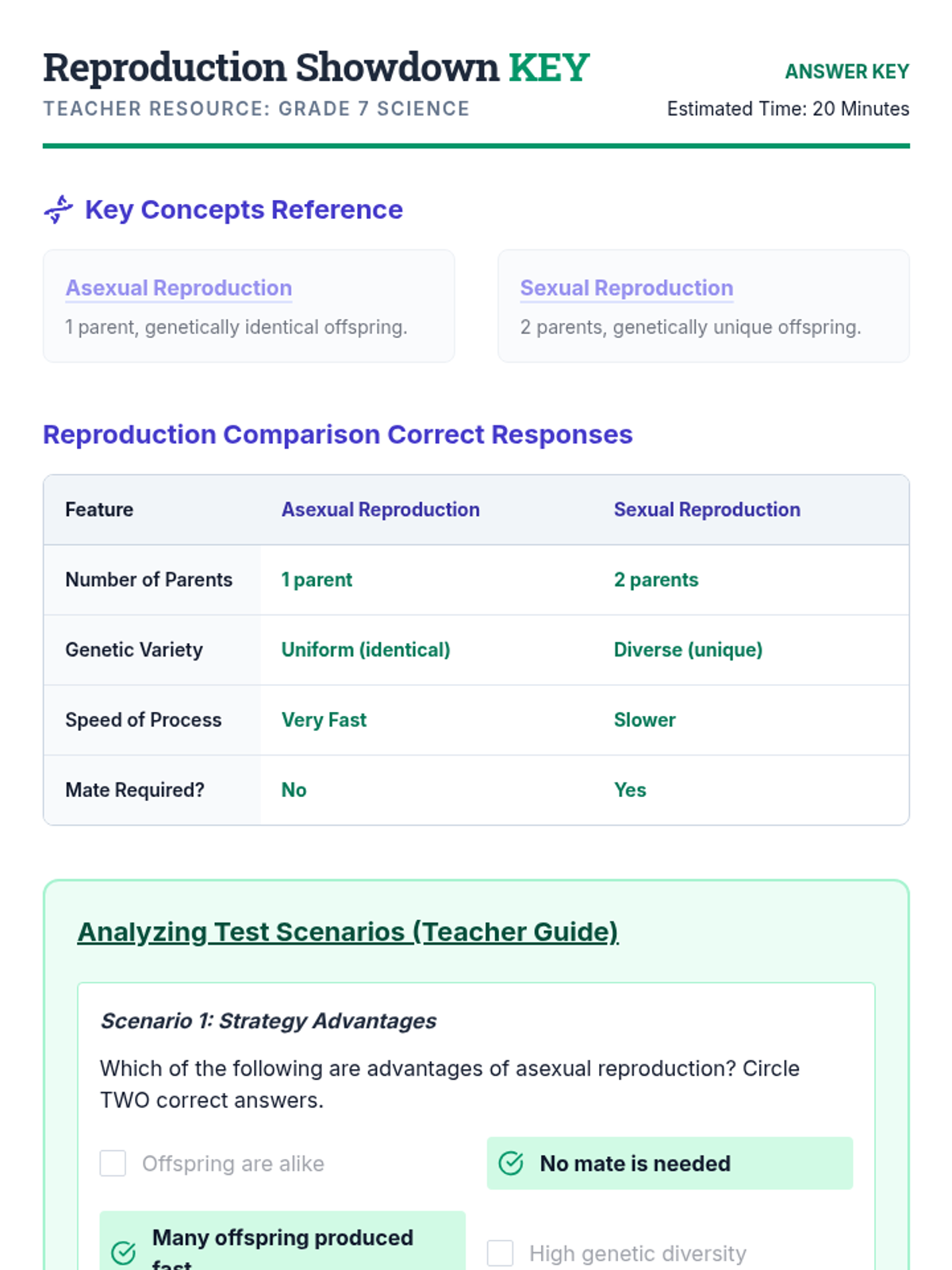Click the green checkmark icon for No mate is needed

pyautogui.click(x=511, y=1163)
